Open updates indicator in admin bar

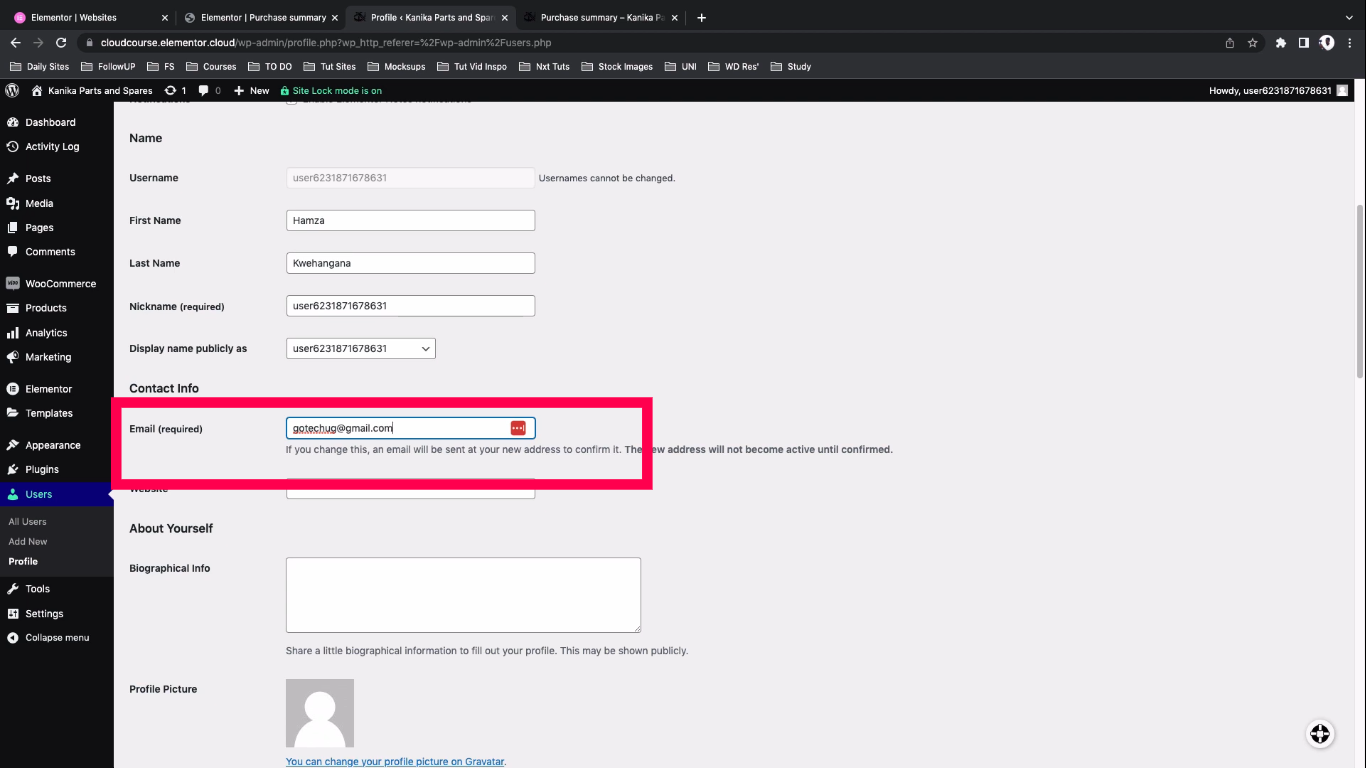(x=175, y=90)
